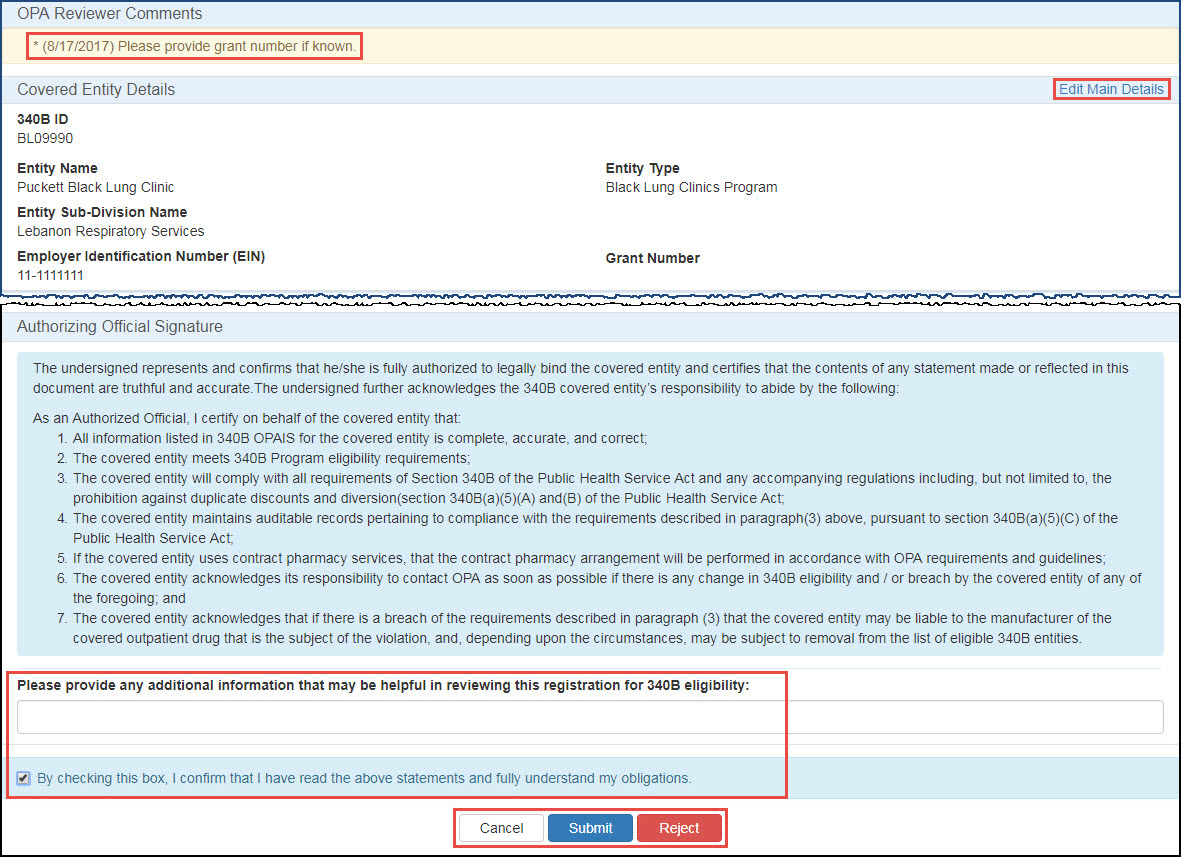Click the red Reject button
Screen dimensions: 1181x857
click(x=679, y=828)
